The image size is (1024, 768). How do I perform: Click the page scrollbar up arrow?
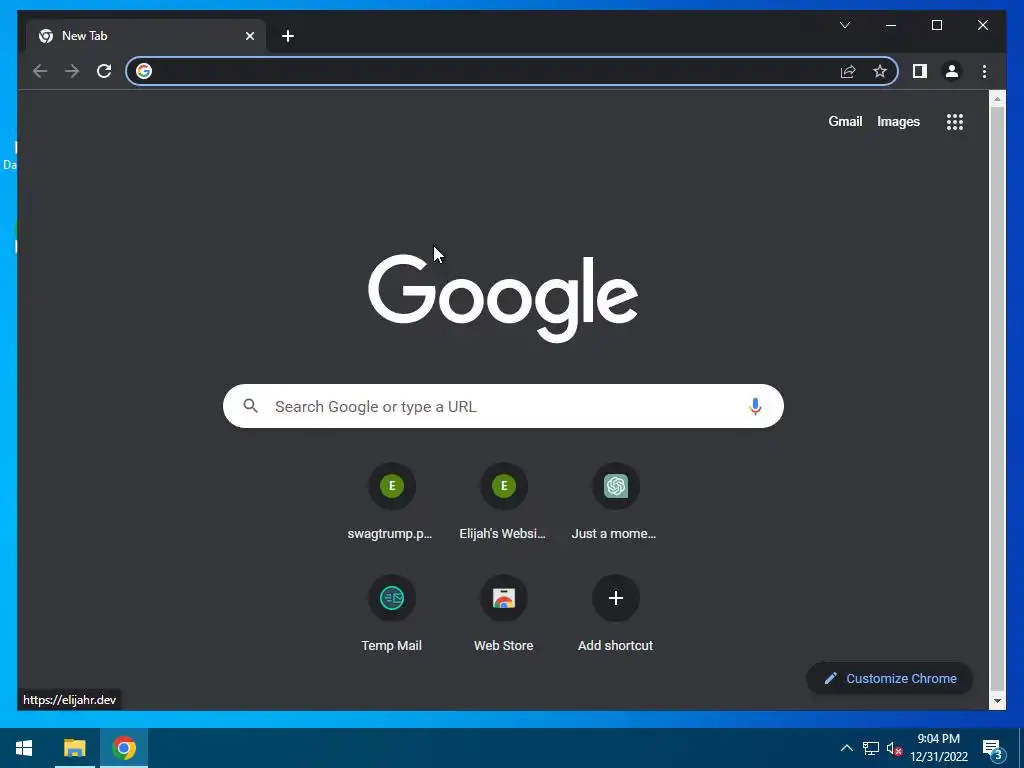[x=997, y=99]
